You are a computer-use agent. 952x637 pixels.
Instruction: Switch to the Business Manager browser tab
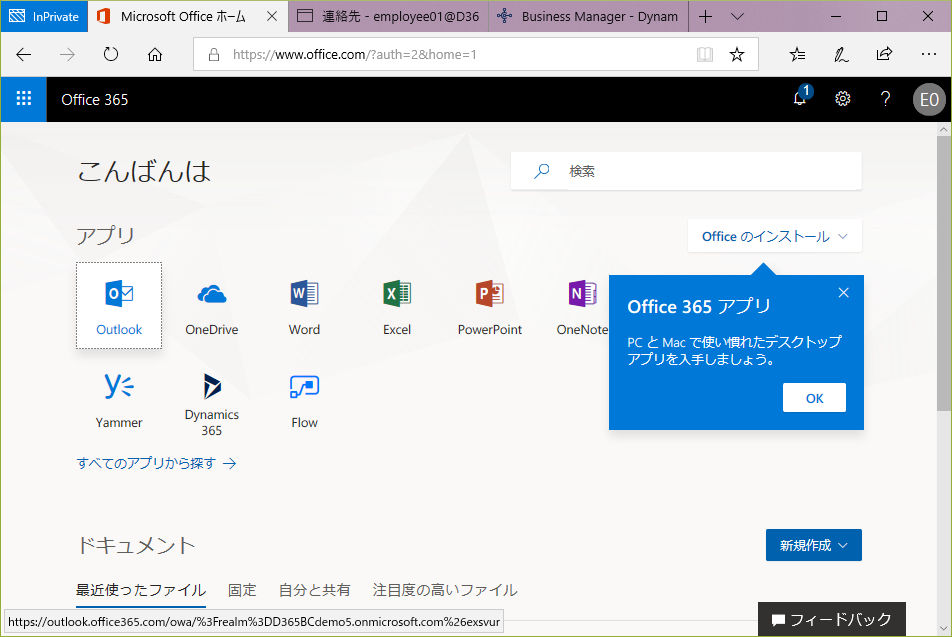pyautogui.click(x=588, y=16)
